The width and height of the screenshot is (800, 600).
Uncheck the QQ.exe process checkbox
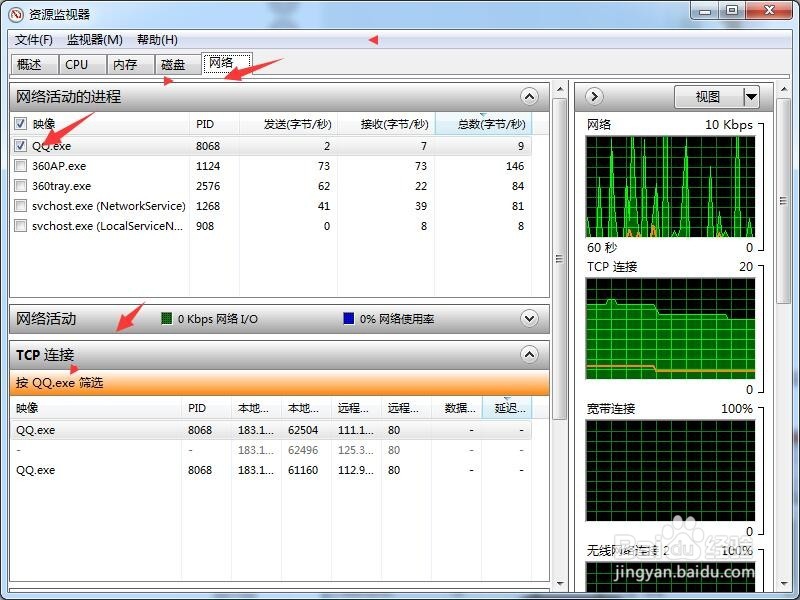click(x=20, y=145)
